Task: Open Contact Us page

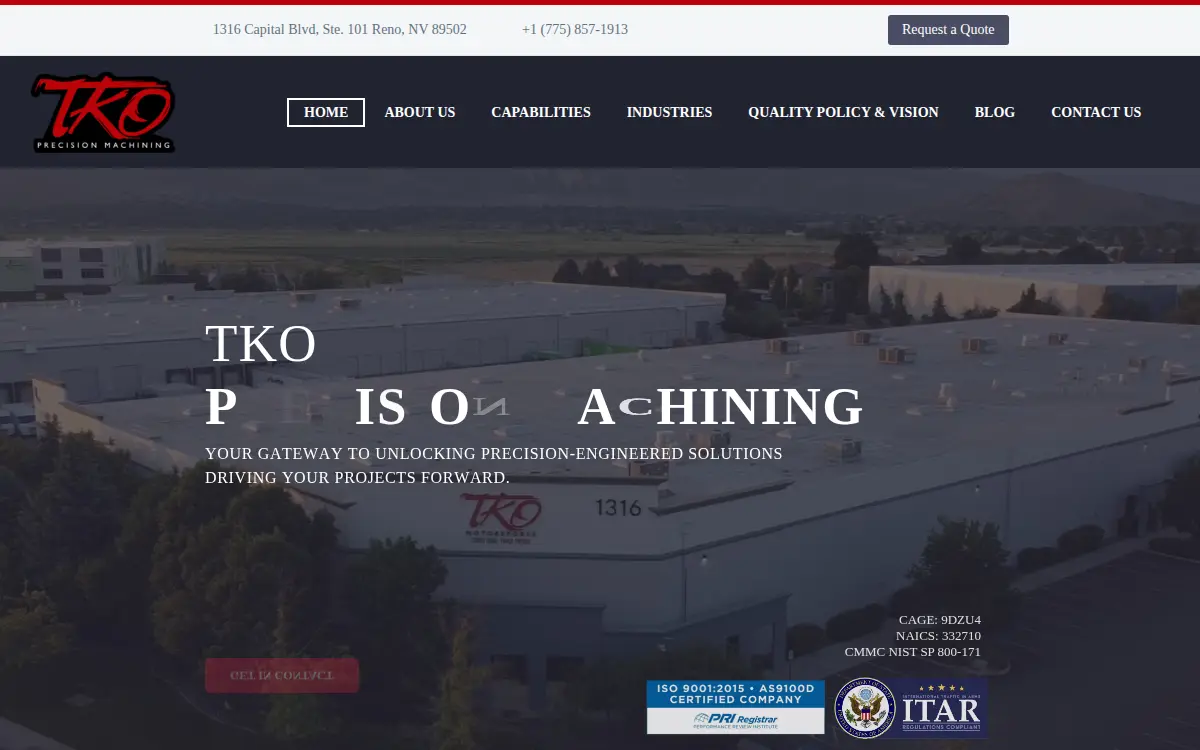Action: click(1096, 112)
